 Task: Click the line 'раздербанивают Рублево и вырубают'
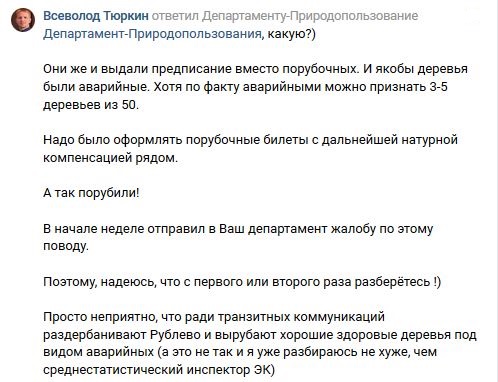[260, 335]
